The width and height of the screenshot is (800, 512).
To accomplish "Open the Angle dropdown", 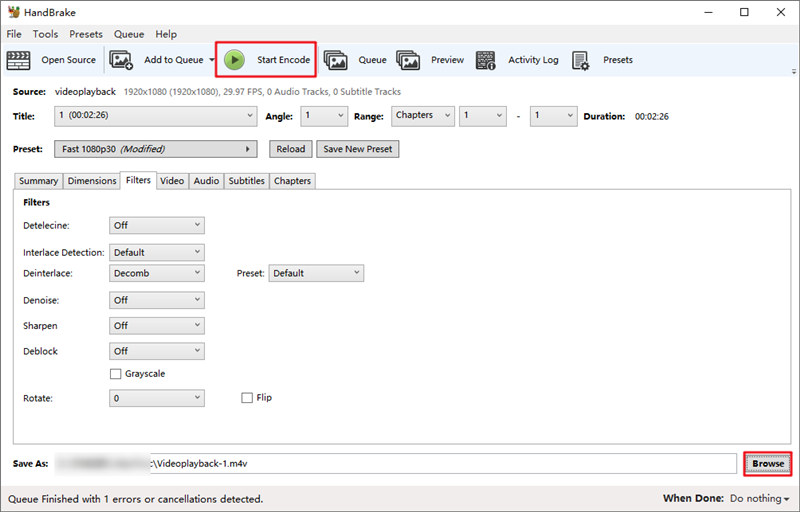I will pyautogui.click(x=324, y=116).
